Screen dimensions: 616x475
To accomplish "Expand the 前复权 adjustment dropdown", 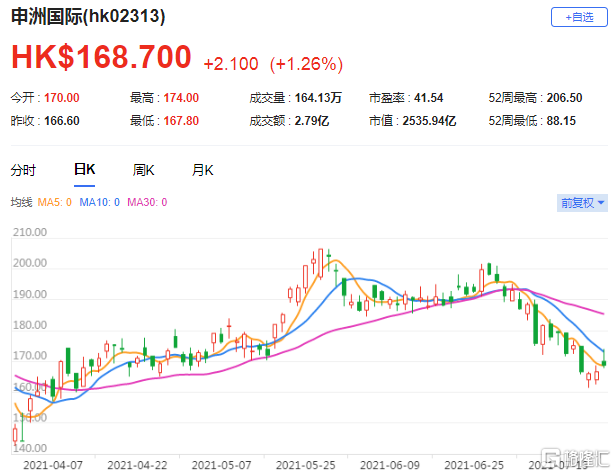I will click(582, 203).
